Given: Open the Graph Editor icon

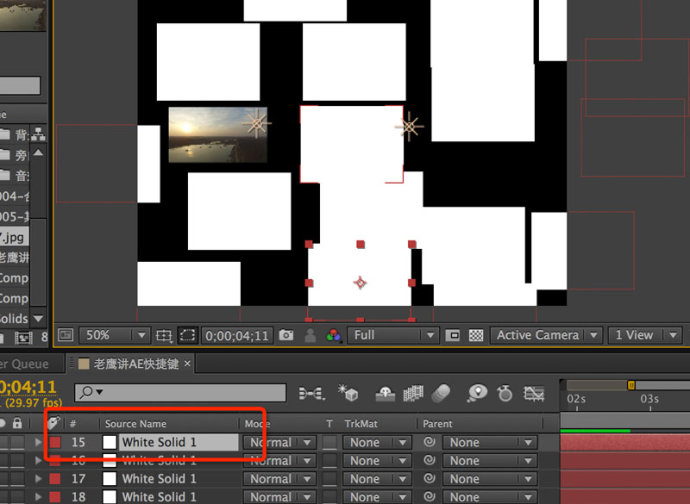Looking at the screenshot, I should pos(533,393).
